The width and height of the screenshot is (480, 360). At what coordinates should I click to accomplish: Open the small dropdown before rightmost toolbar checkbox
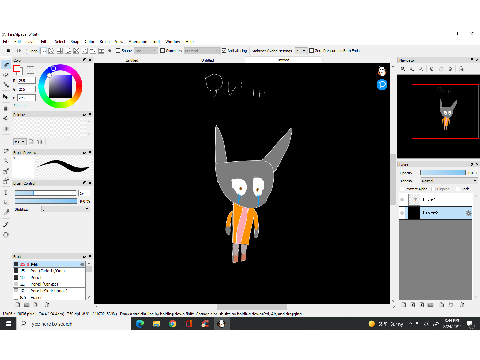coord(301,51)
